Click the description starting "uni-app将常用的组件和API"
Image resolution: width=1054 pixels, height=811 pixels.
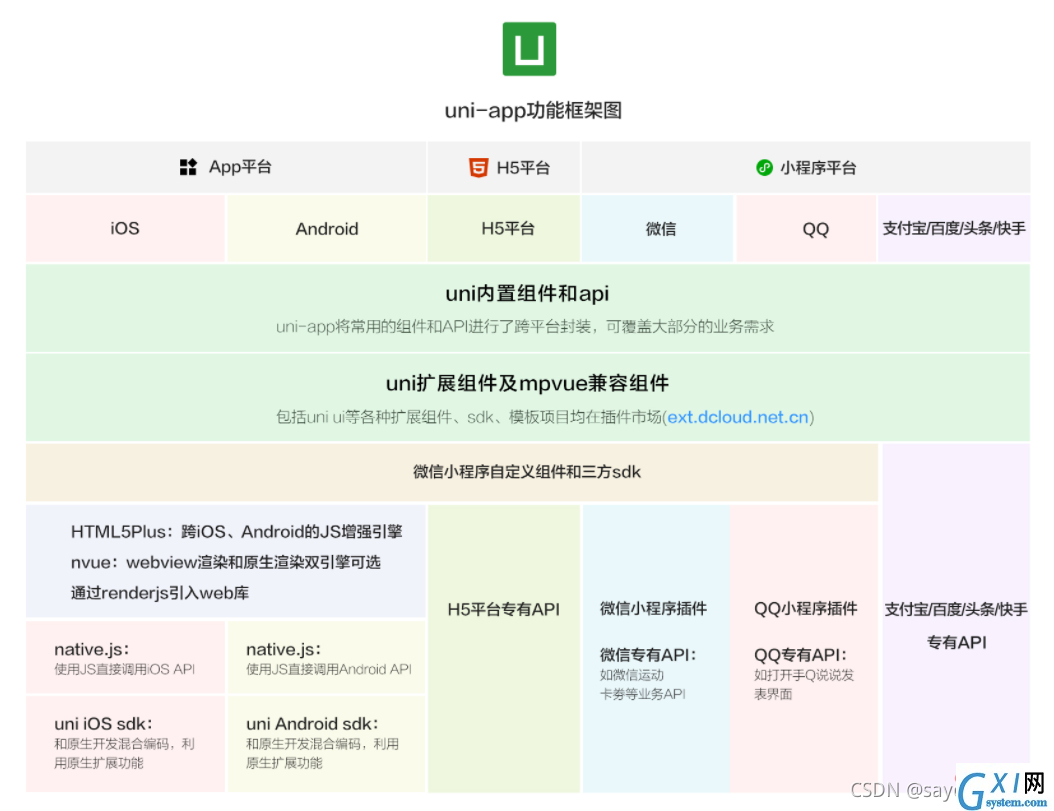525,327
